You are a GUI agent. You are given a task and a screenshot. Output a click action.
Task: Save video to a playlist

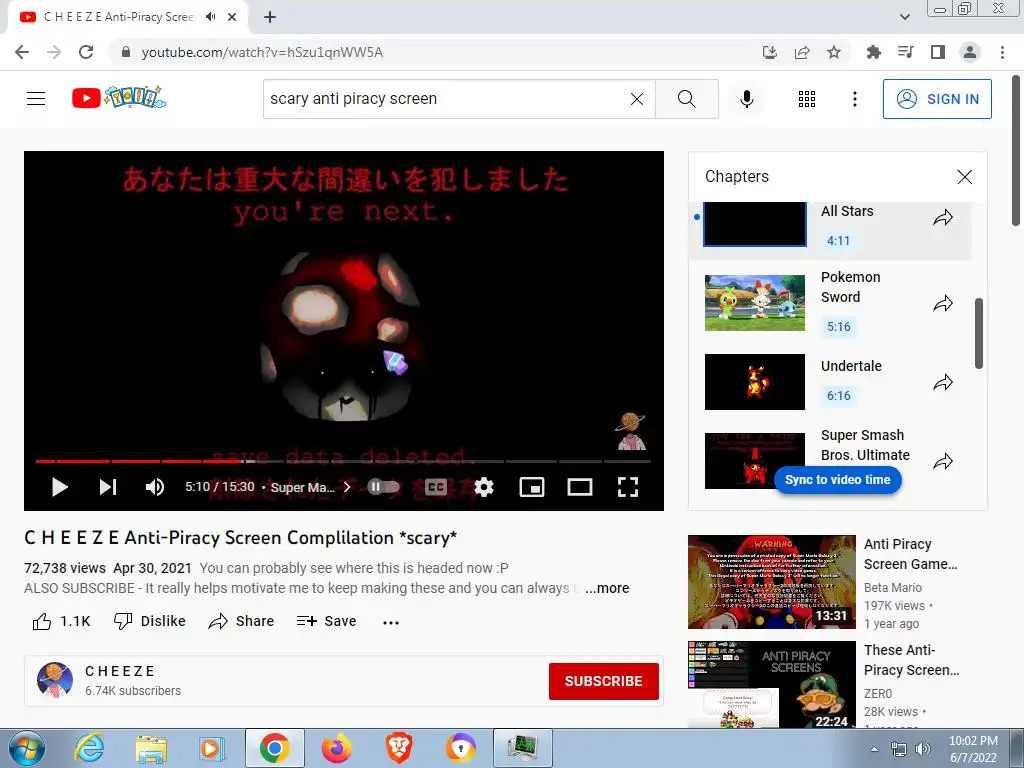[x=327, y=621]
